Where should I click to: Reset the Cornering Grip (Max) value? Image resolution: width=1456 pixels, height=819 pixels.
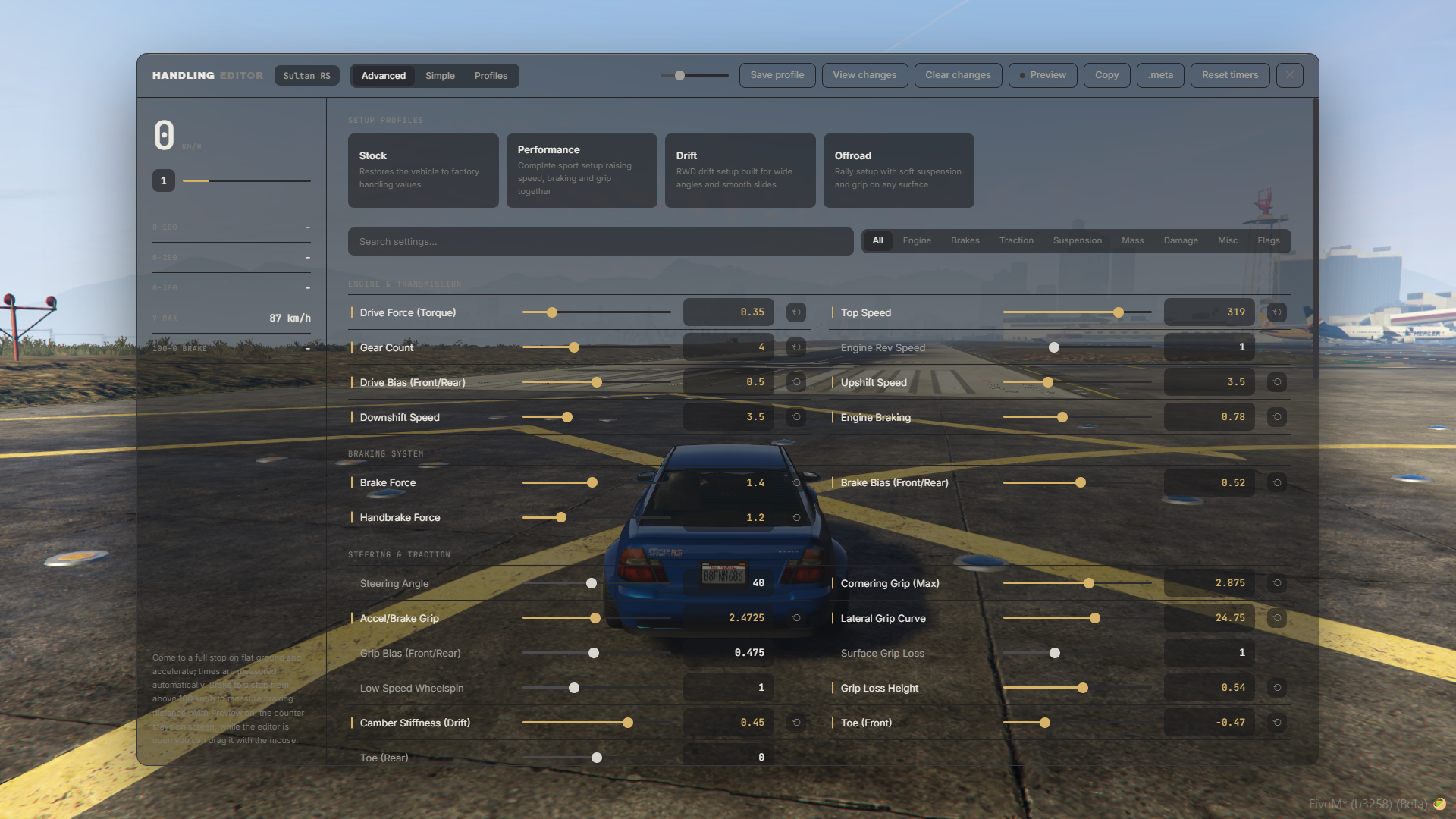point(1277,582)
